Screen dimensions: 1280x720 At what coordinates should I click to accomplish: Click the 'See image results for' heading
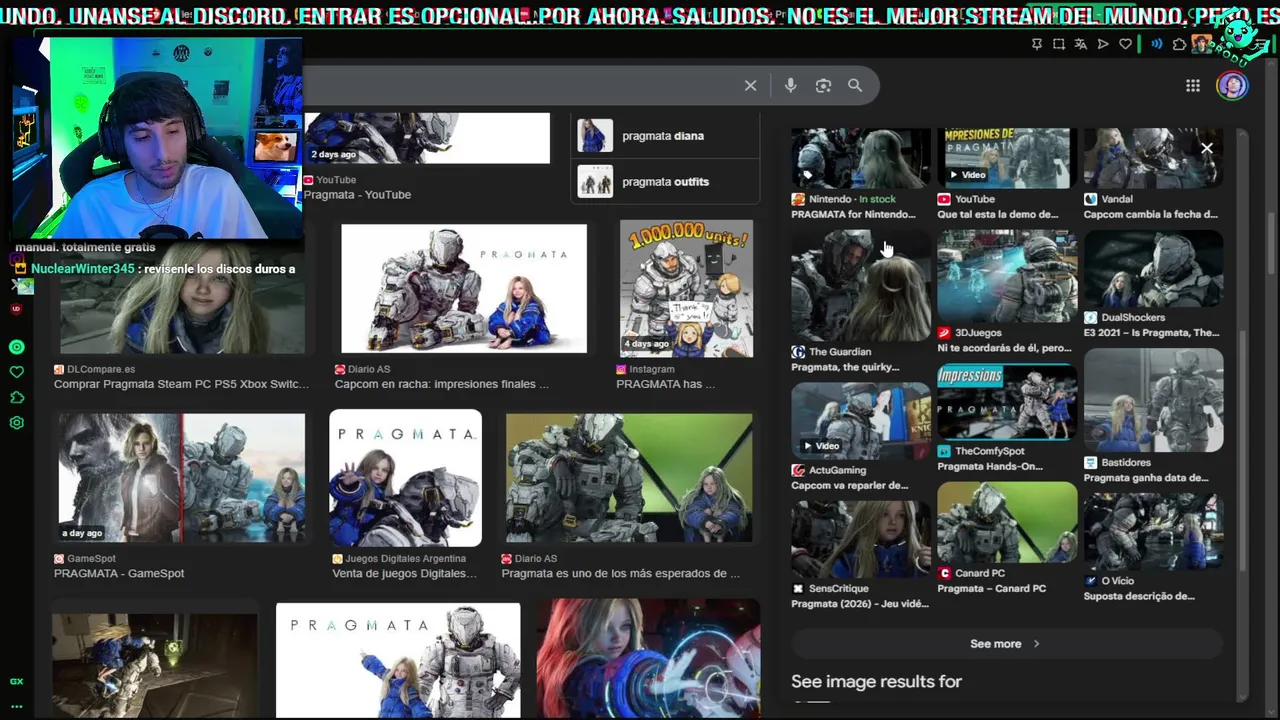876,682
